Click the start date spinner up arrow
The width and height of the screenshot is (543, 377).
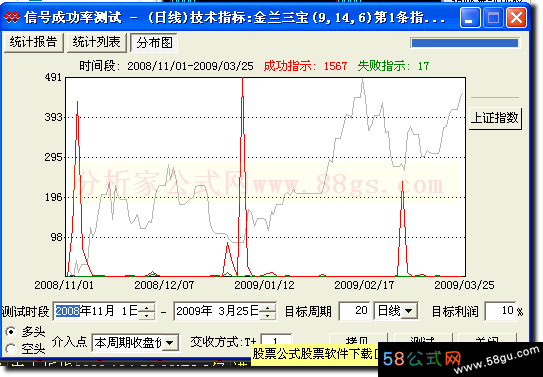[x=147, y=307]
